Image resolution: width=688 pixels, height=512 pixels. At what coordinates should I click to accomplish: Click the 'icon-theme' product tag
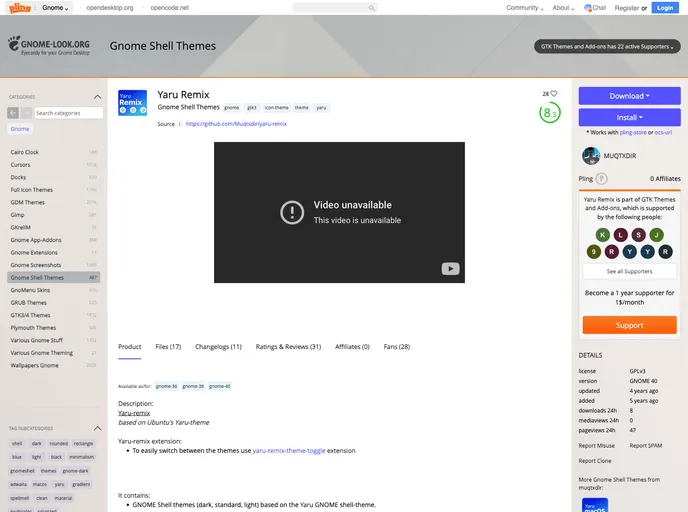(x=276, y=107)
